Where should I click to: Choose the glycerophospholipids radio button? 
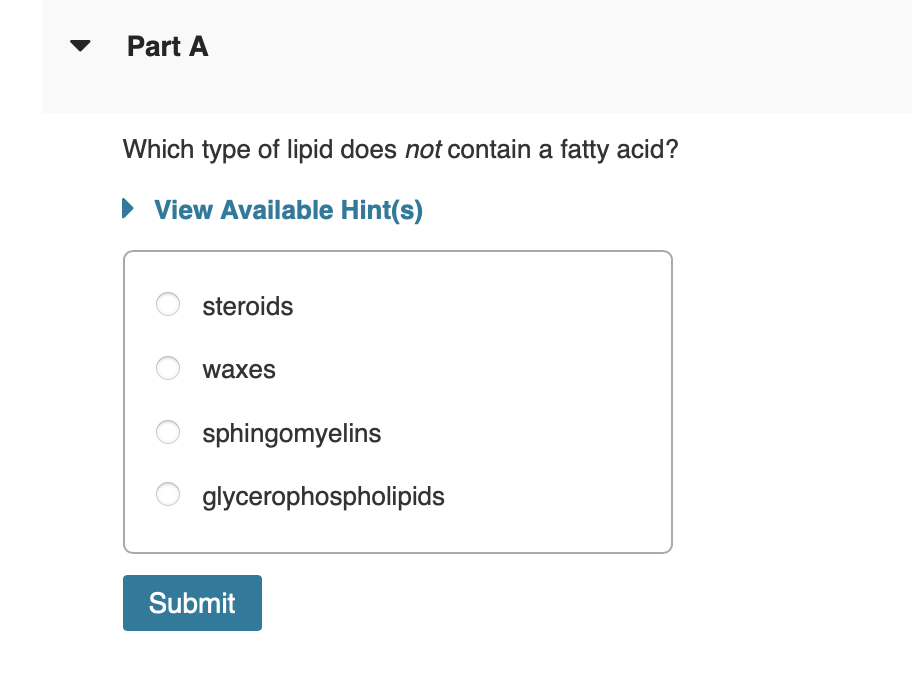(x=168, y=494)
